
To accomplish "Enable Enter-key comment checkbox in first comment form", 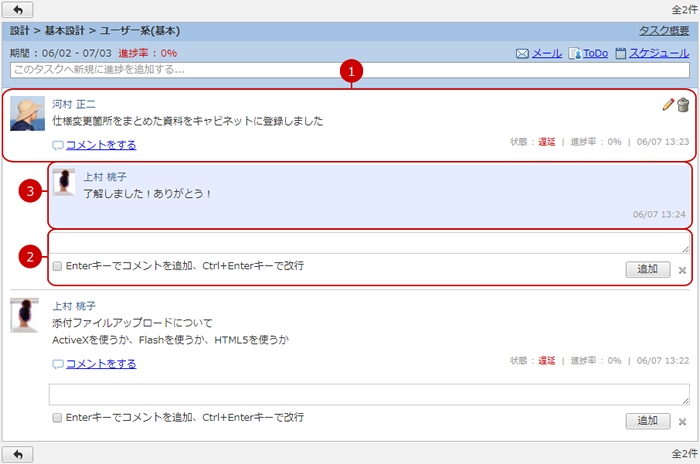I will point(57,267).
